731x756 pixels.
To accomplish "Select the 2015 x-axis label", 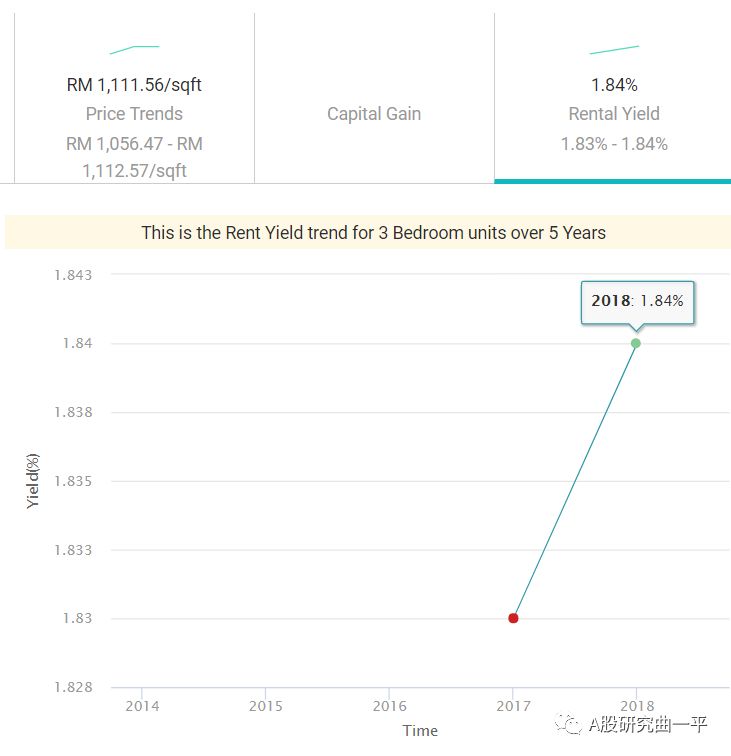I will 265,705.
